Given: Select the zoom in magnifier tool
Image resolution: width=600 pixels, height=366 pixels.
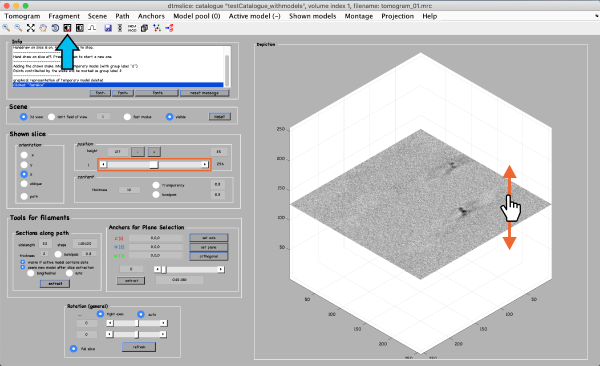Looking at the screenshot, I should pyautogui.click(x=6, y=28).
